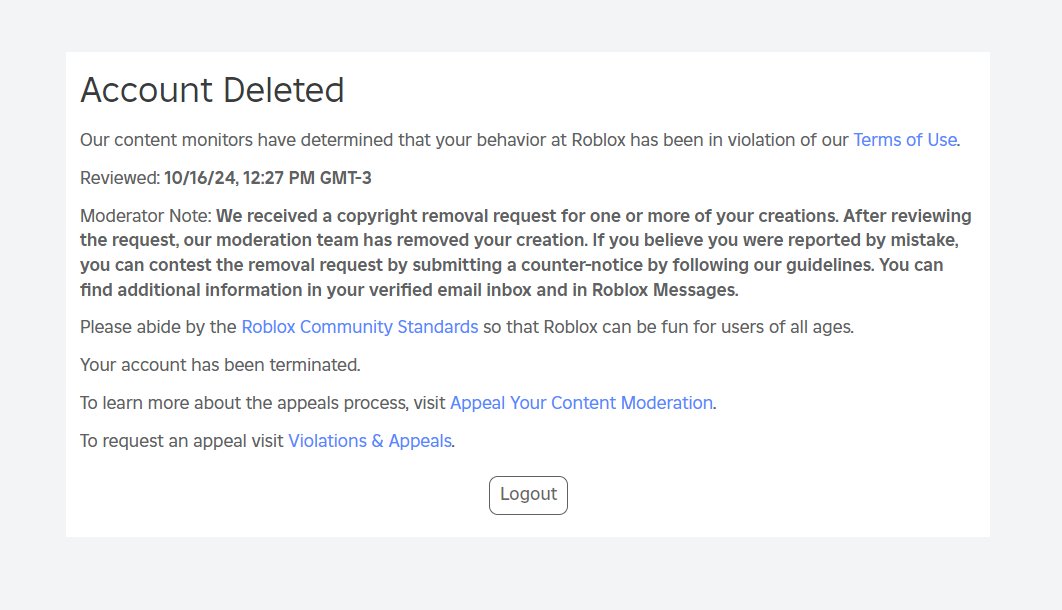Open the Terms of Use link
1062x610 pixels.
click(905, 140)
